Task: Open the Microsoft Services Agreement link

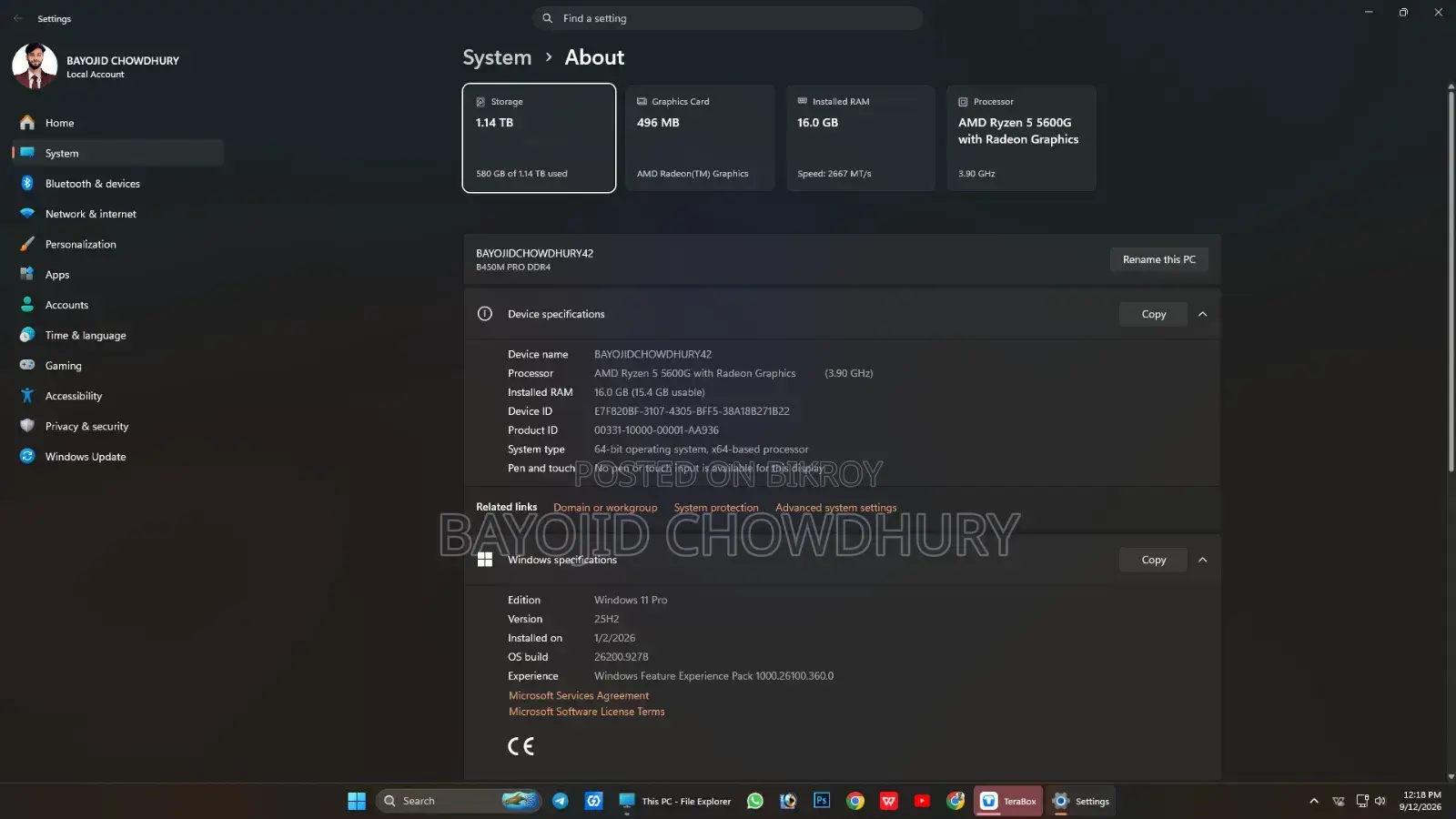Action: point(579,695)
